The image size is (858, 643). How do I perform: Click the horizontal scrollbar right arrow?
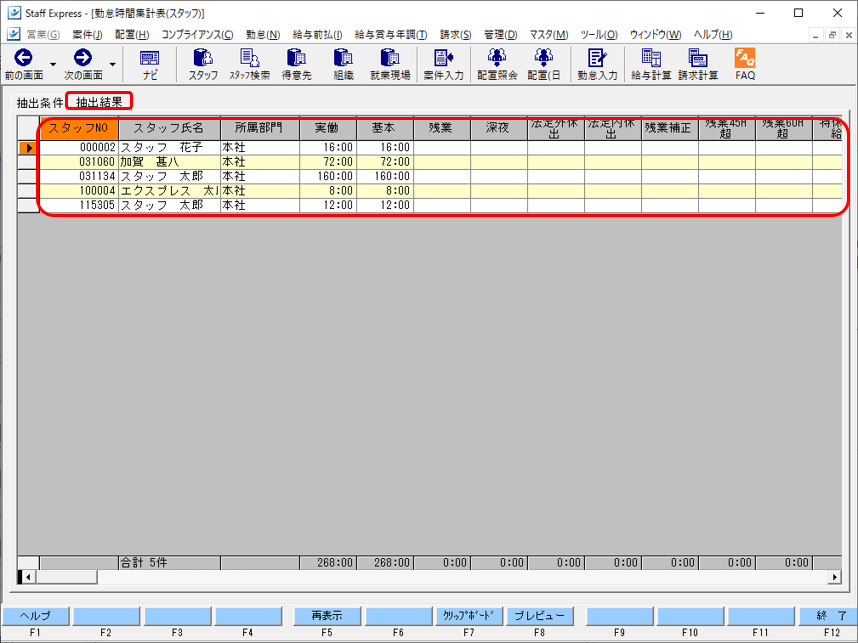[x=835, y=577]
